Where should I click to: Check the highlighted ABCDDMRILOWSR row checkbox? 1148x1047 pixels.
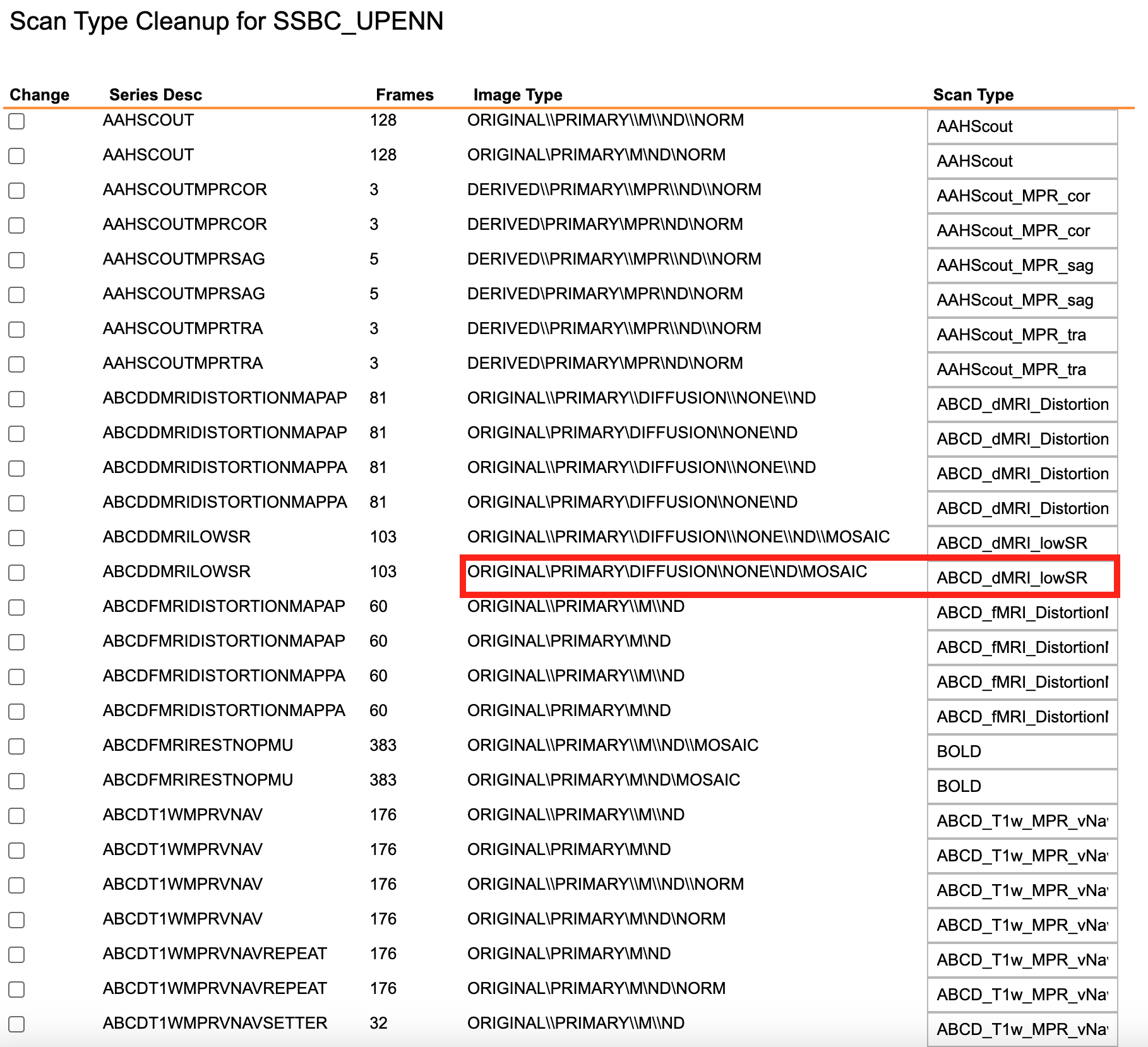pos(16,573)
